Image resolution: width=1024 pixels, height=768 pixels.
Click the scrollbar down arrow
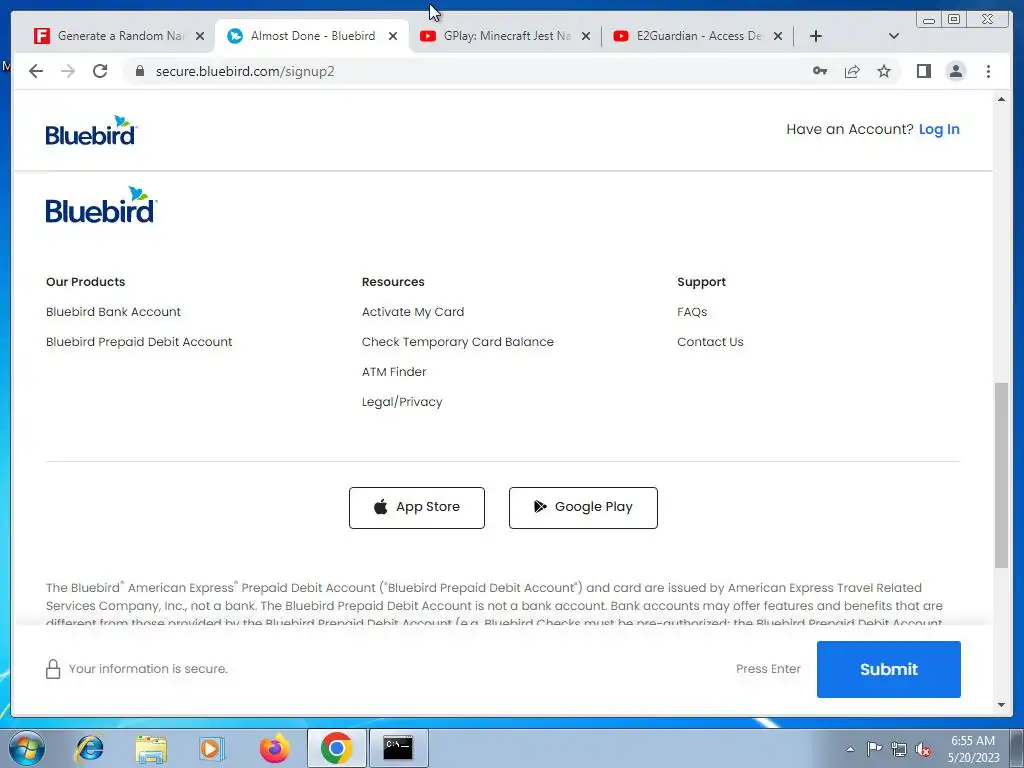click(1001, 705)
